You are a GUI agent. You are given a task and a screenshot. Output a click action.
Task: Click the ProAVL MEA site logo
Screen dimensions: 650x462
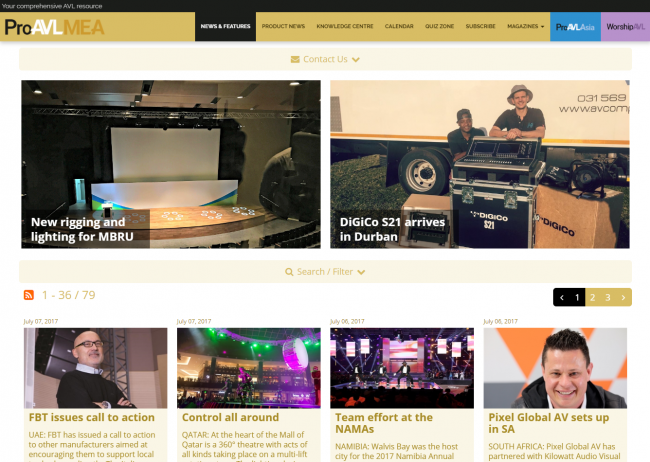pyautogui.click(x=54, y=27)
